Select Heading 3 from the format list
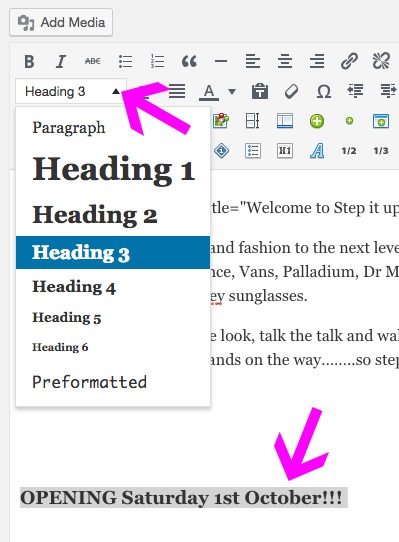This screenshot has height=542, width=399. (113, 253)
